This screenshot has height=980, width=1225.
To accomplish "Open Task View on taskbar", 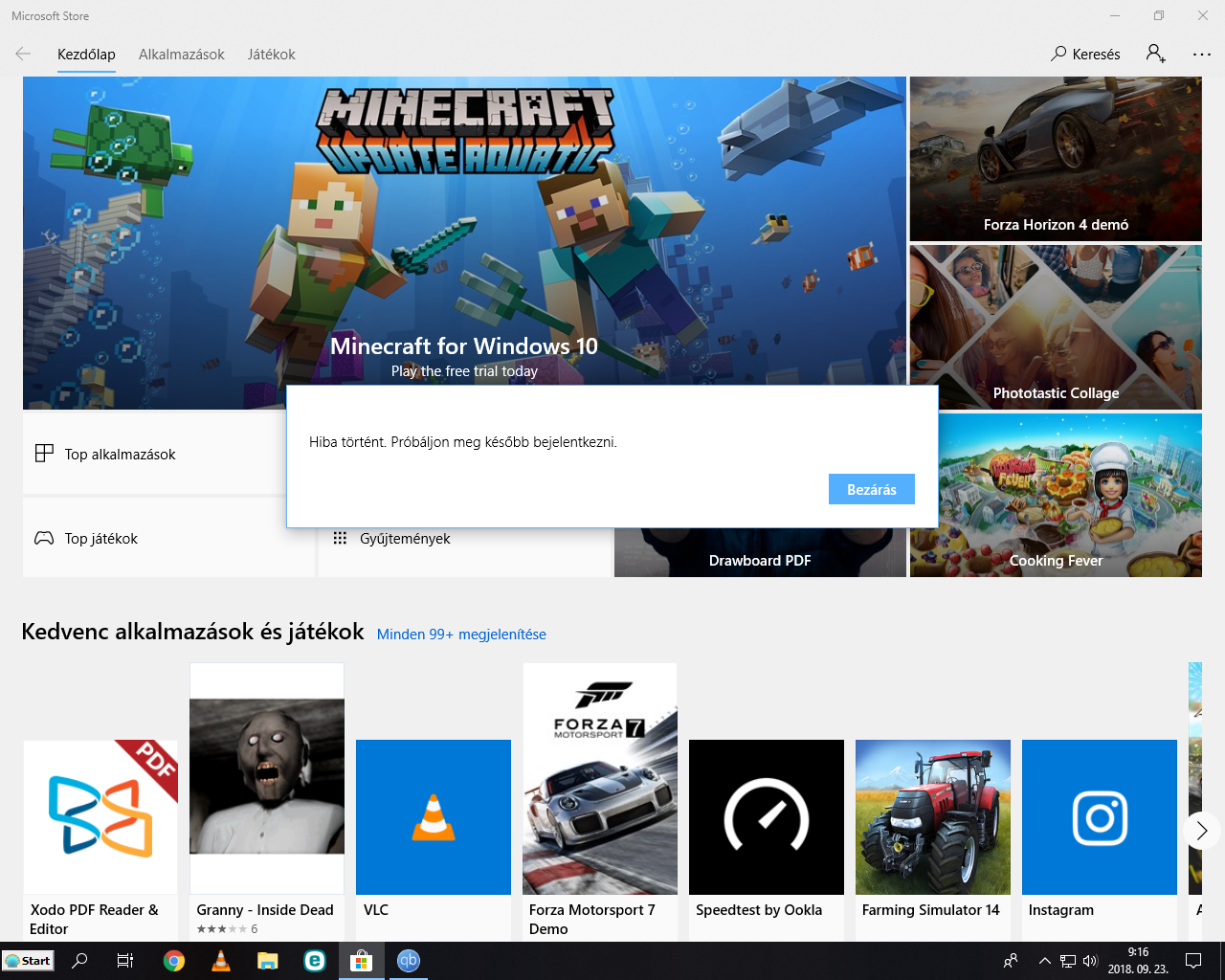I will pyautogui.click(x=125, y=960).
